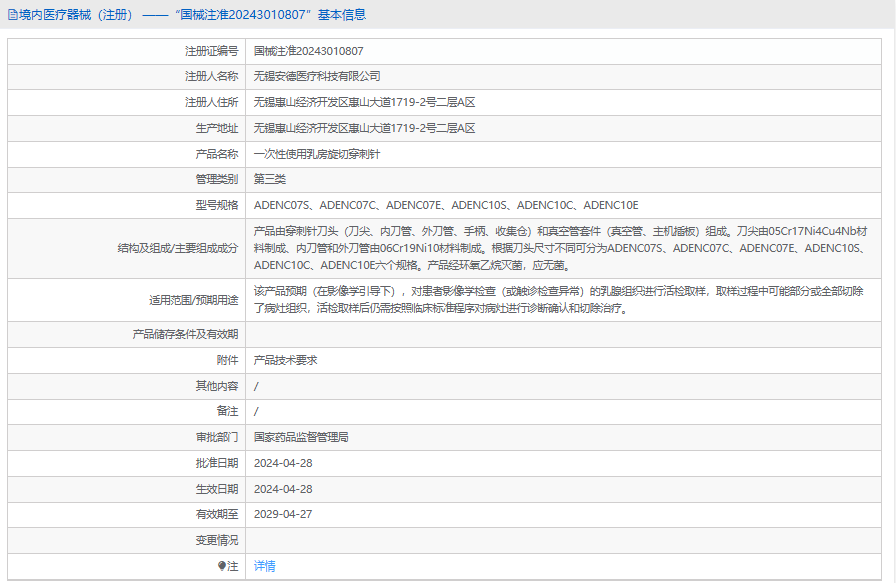Click the 注册人住所 address value

tap(365, 102)
